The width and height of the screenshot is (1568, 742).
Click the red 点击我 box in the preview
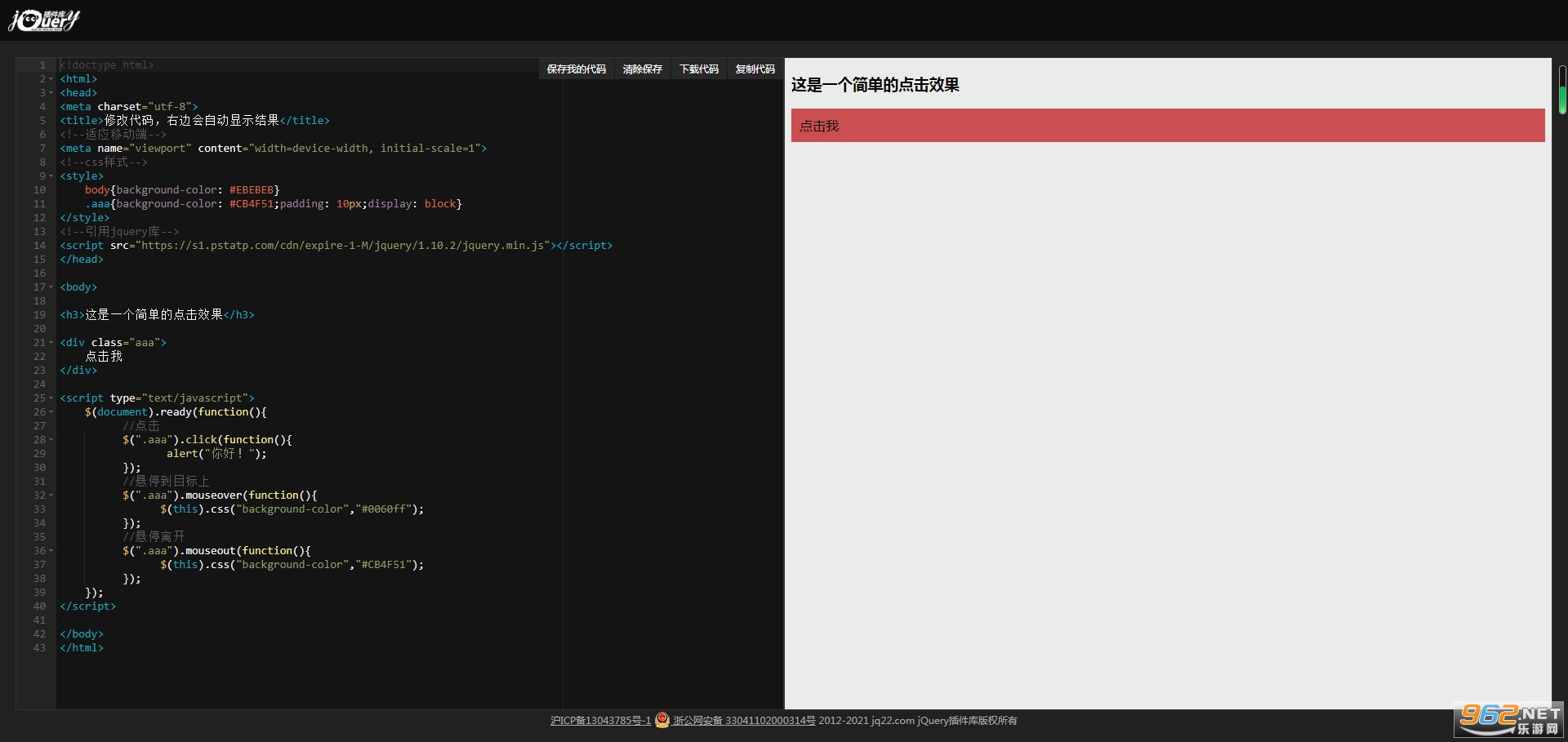[1168, 126]
